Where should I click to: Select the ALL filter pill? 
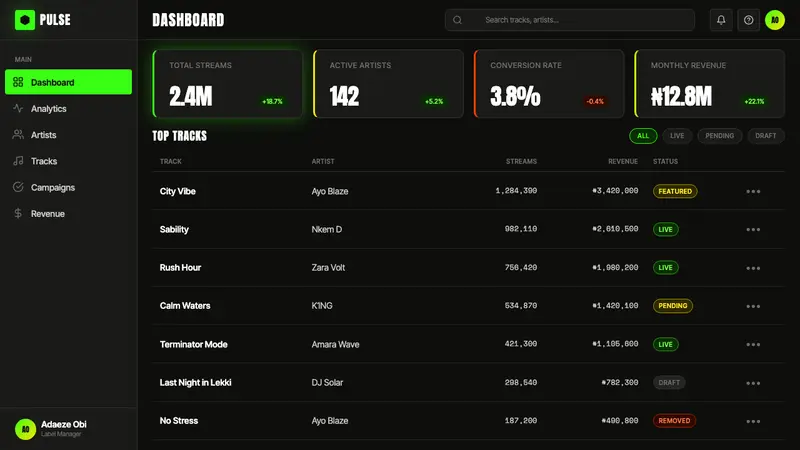(x=643, y=136)
